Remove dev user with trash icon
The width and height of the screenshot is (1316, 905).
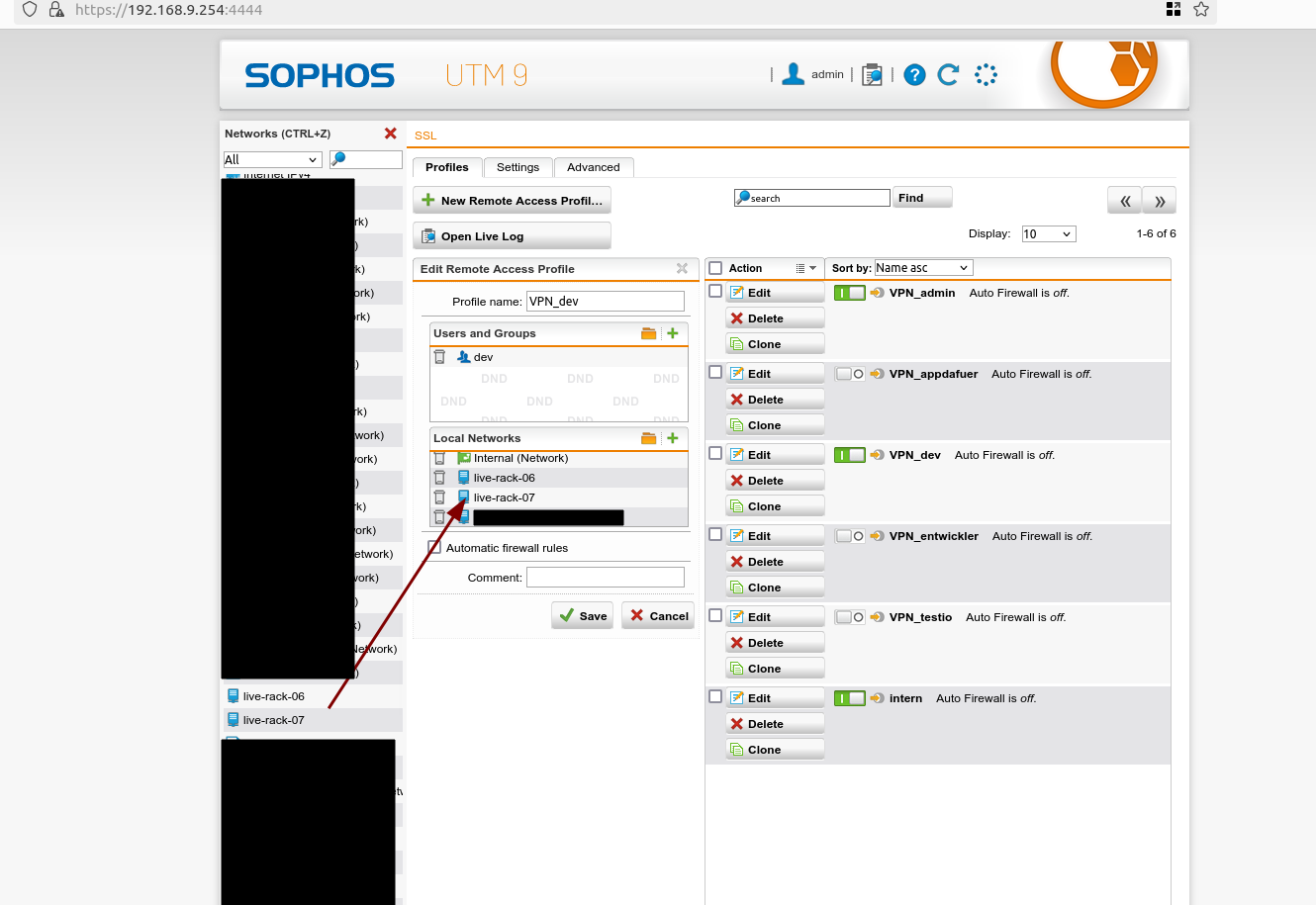click(440, 357)
